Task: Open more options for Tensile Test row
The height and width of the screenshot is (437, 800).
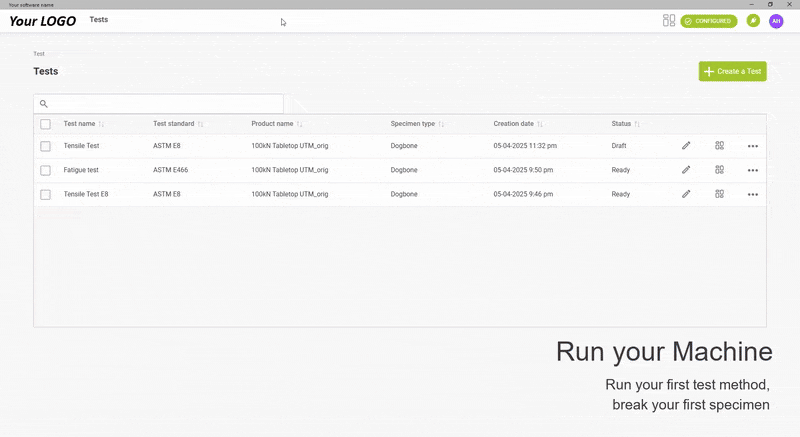Action: coord(753,146)
